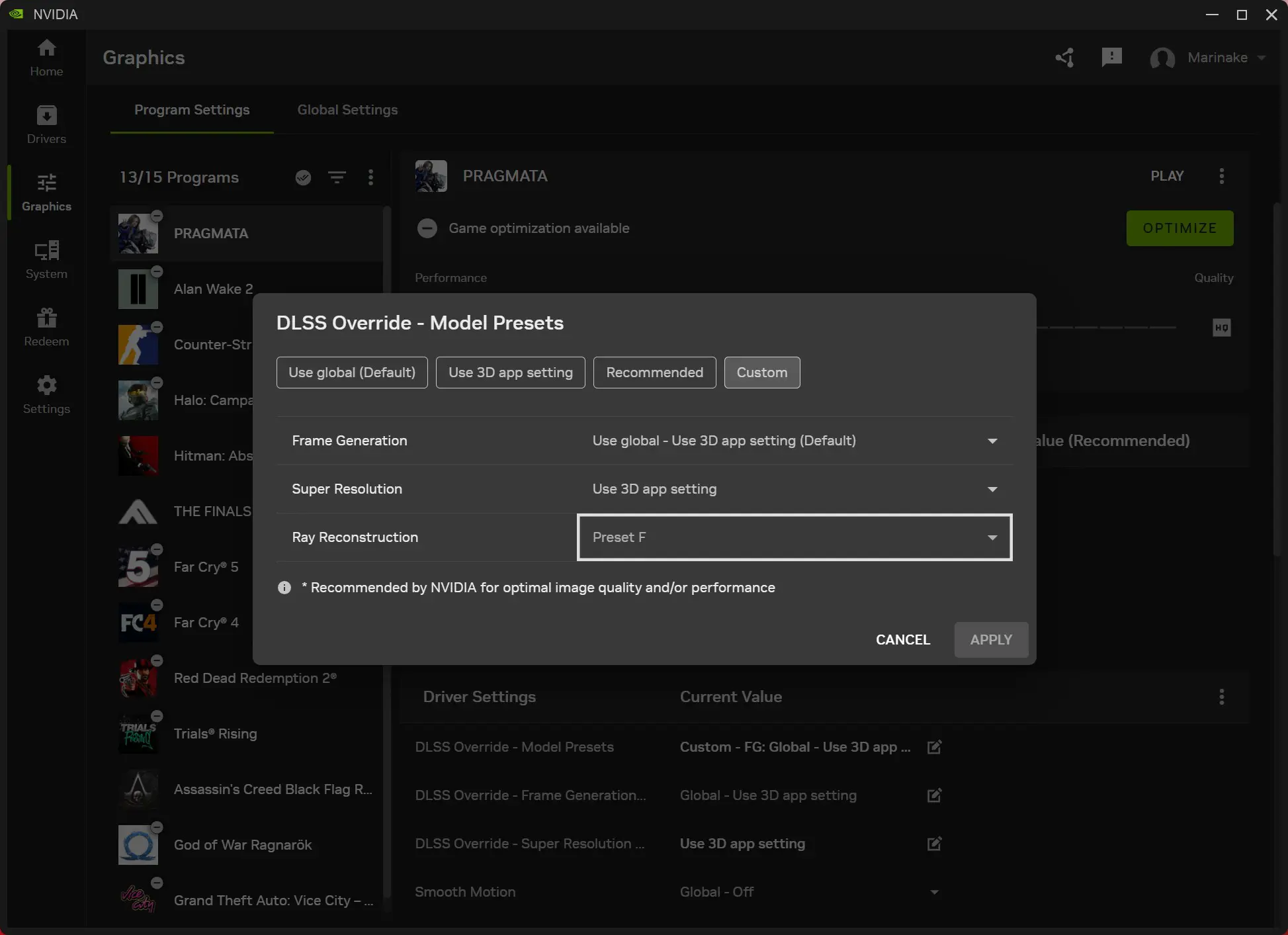Open the program list filter icon
The height and width of the screenshot is (935, 1288).
click(337, 177)
